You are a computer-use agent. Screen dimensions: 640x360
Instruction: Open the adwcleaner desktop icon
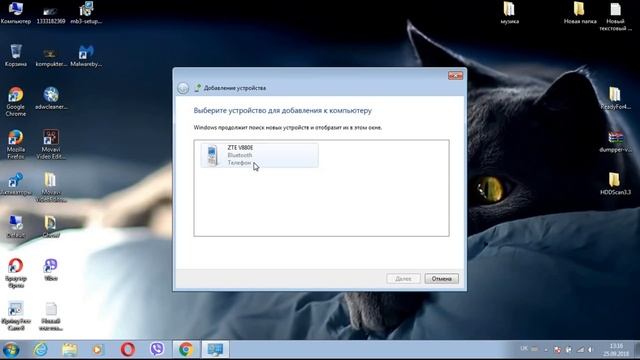[51, 99]
